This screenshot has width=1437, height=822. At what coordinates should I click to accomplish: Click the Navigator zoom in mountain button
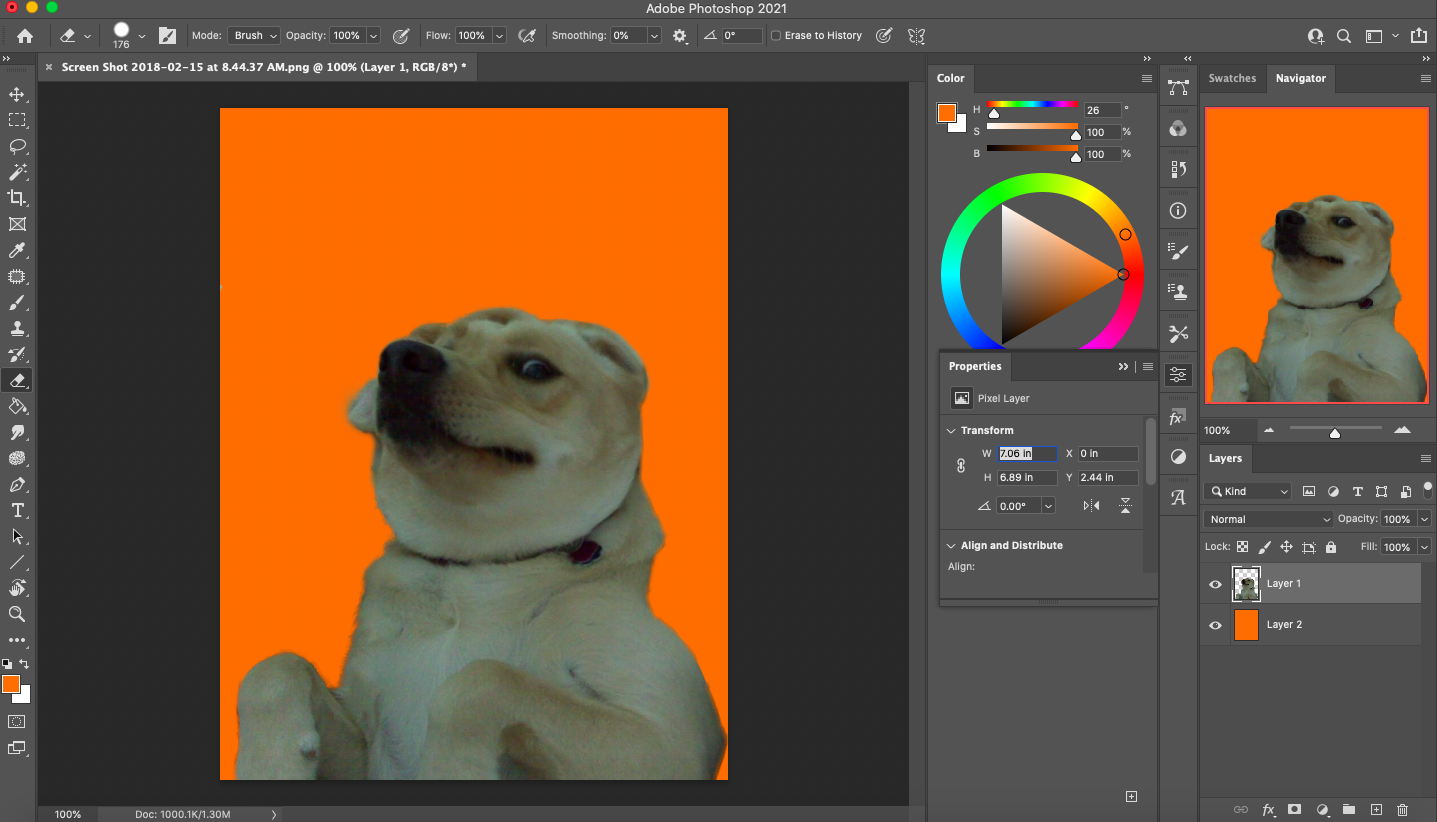[x=1402, y=430]
